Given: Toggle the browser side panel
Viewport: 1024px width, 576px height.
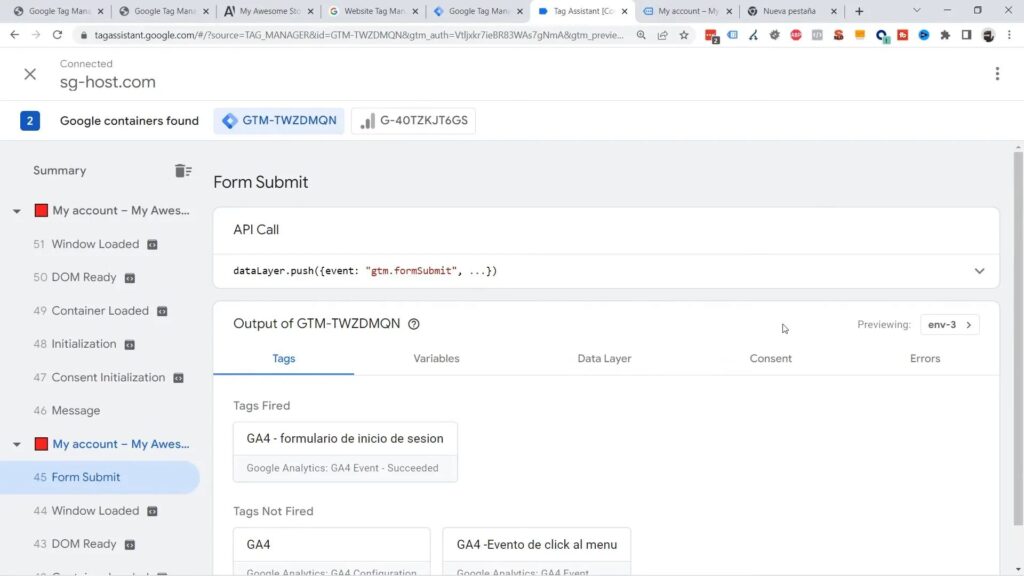Looking at the screenshot, I should [x=967, y=35].
